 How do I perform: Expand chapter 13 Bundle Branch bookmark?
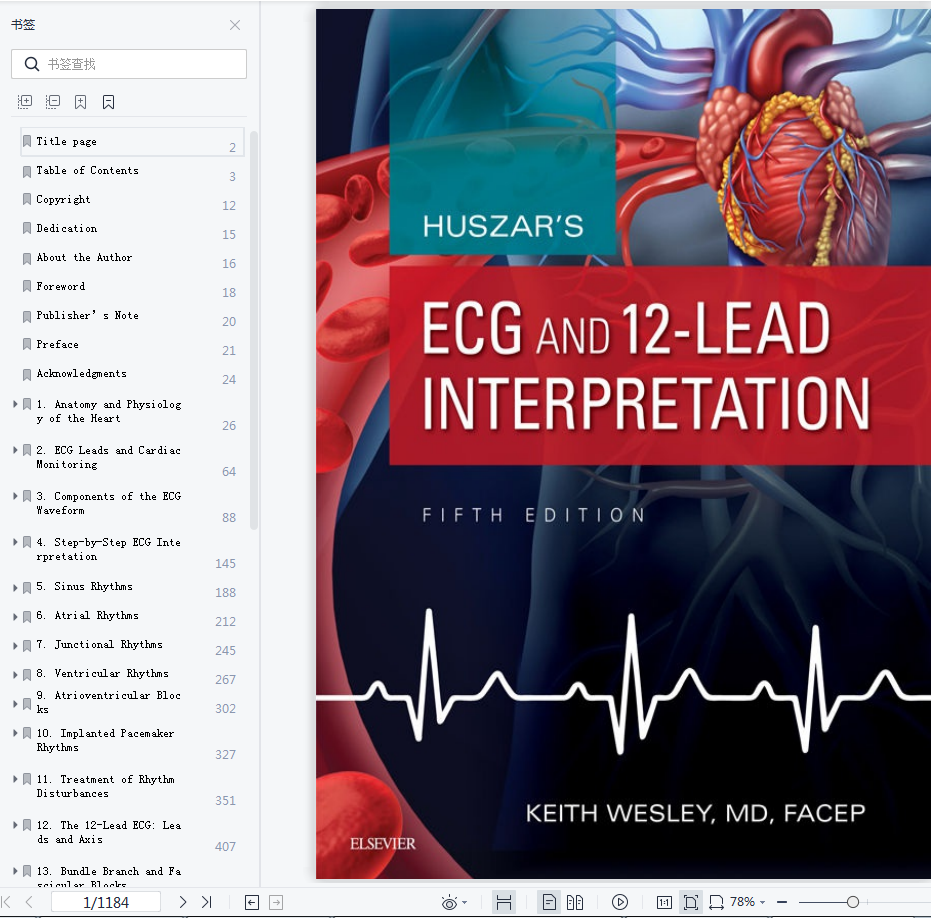(15, 871)
